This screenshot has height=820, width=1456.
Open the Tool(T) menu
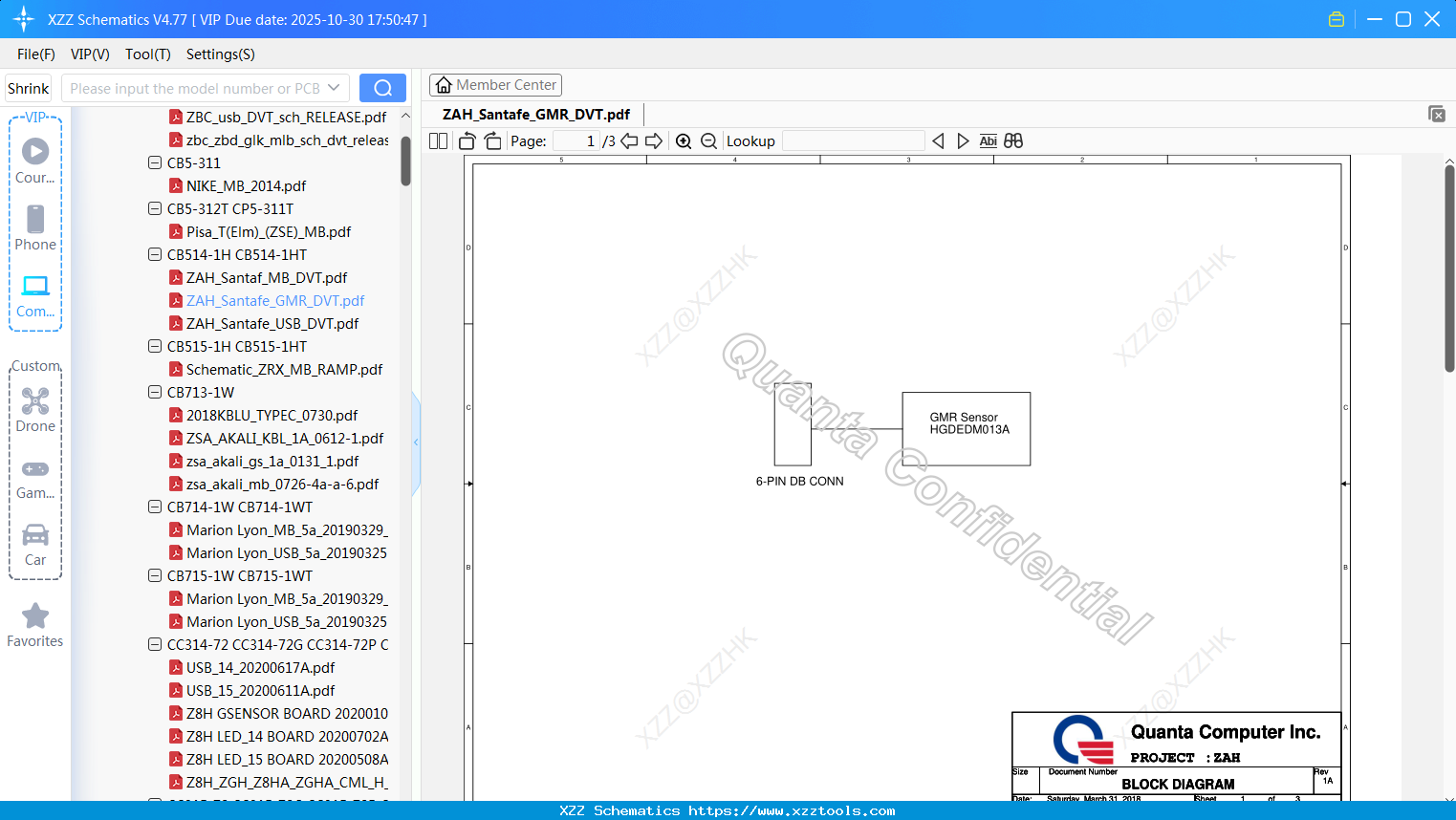point(148,54)
